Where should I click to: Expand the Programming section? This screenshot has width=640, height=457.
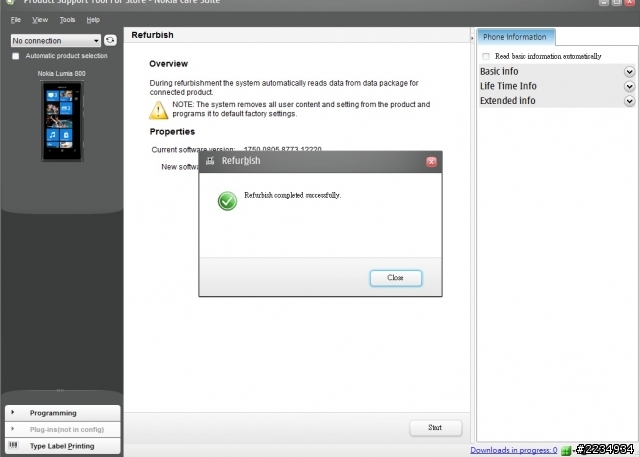click(x=63, y=413)
